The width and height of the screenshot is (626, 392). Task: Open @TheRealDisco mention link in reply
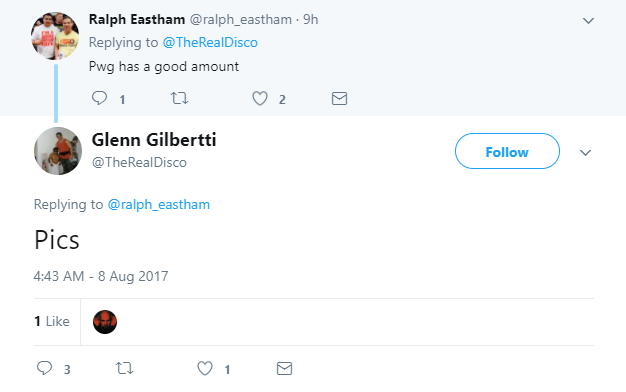[210, 42]
